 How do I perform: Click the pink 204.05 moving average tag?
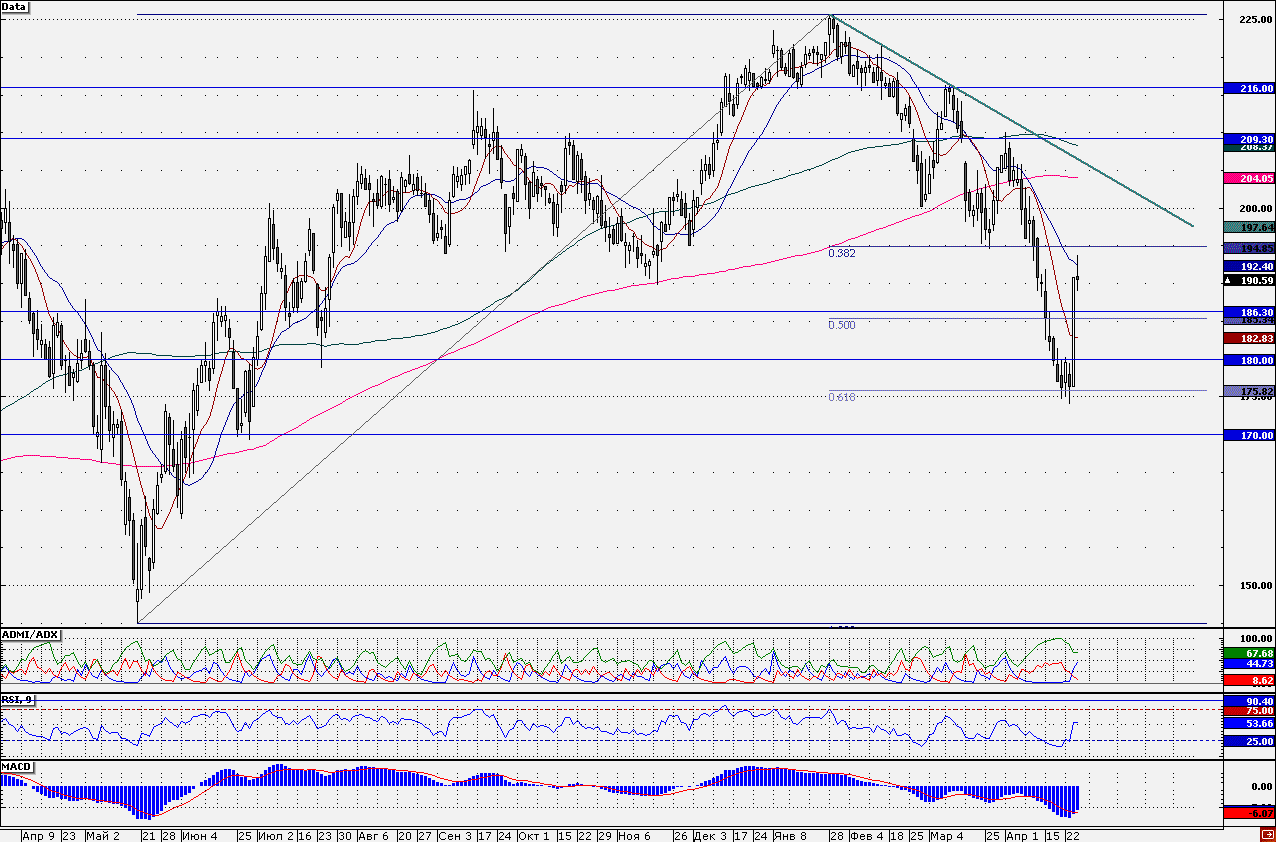click(x=1249, y=177)
